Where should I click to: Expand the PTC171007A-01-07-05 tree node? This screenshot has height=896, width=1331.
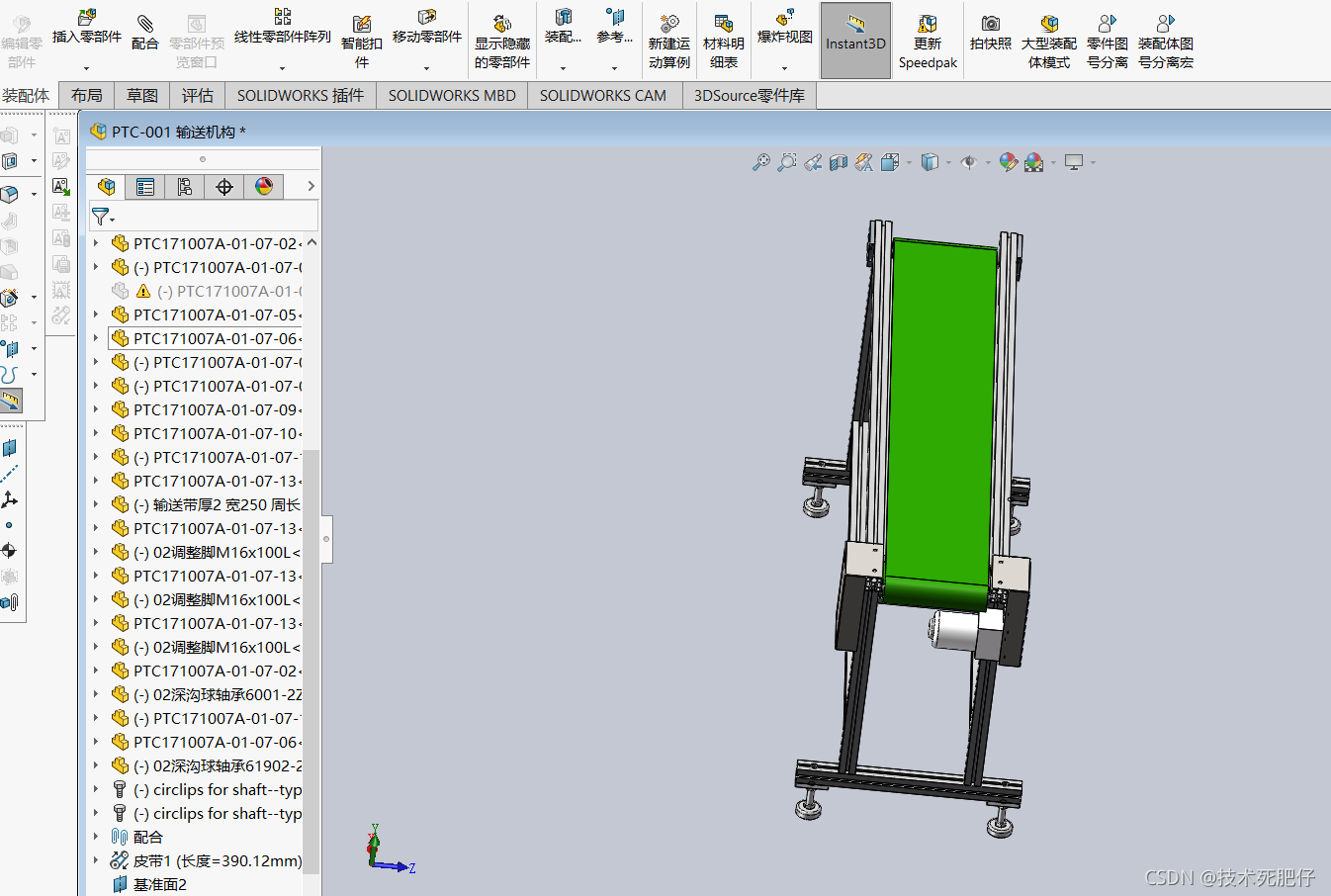click(x=96, y=314)
